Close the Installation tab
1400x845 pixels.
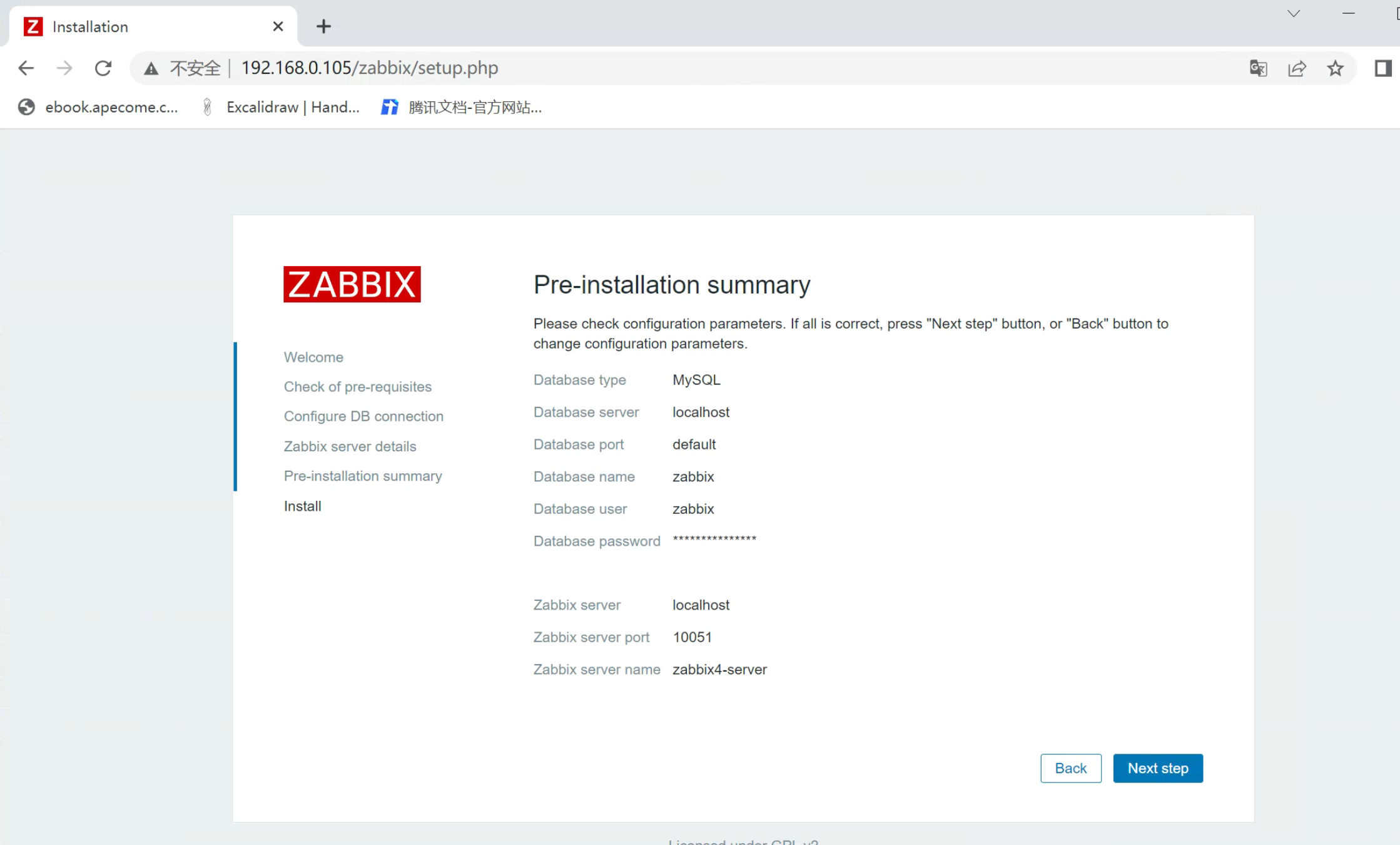(278, 26)
